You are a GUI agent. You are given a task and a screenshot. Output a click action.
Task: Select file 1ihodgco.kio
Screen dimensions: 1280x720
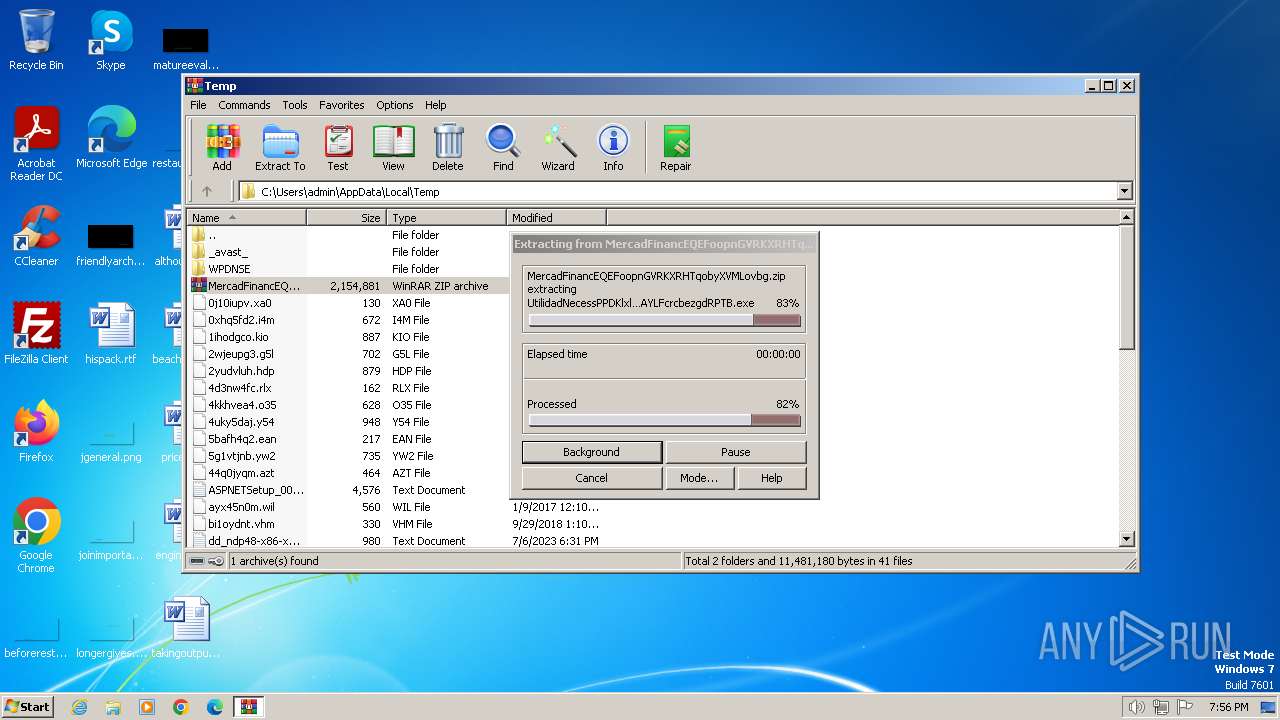(348, 337)
